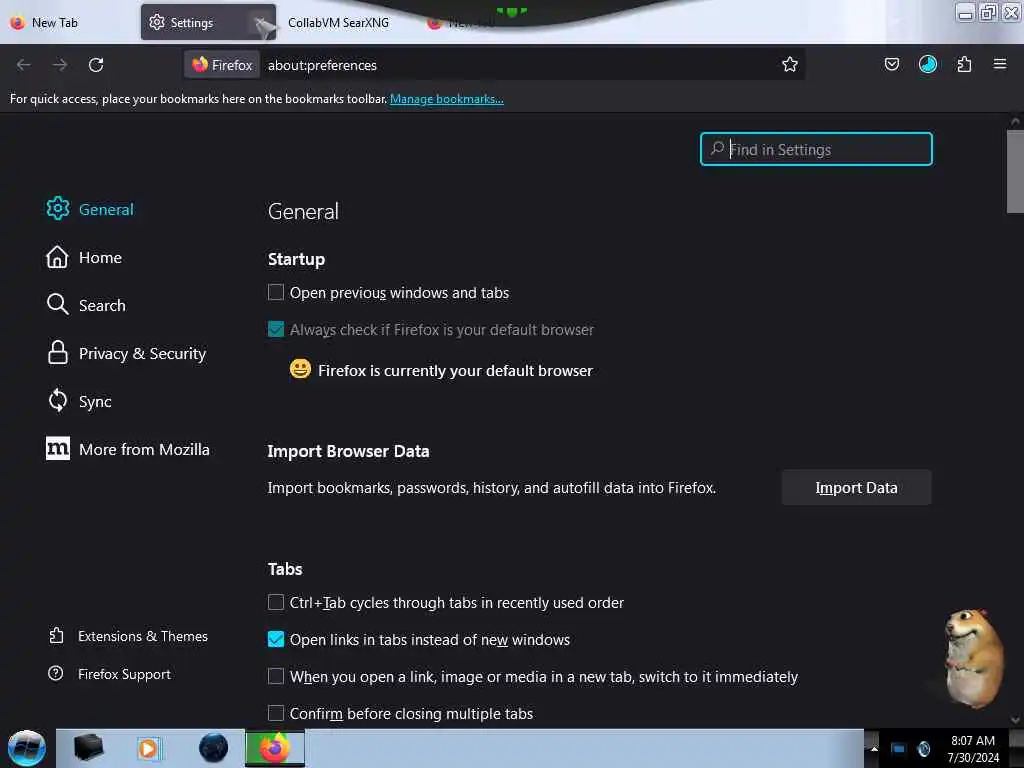The height and width of the screenshot is (768, 1024).
Task: Enable Open previous windows and tabs
Action: pos(276,292)
